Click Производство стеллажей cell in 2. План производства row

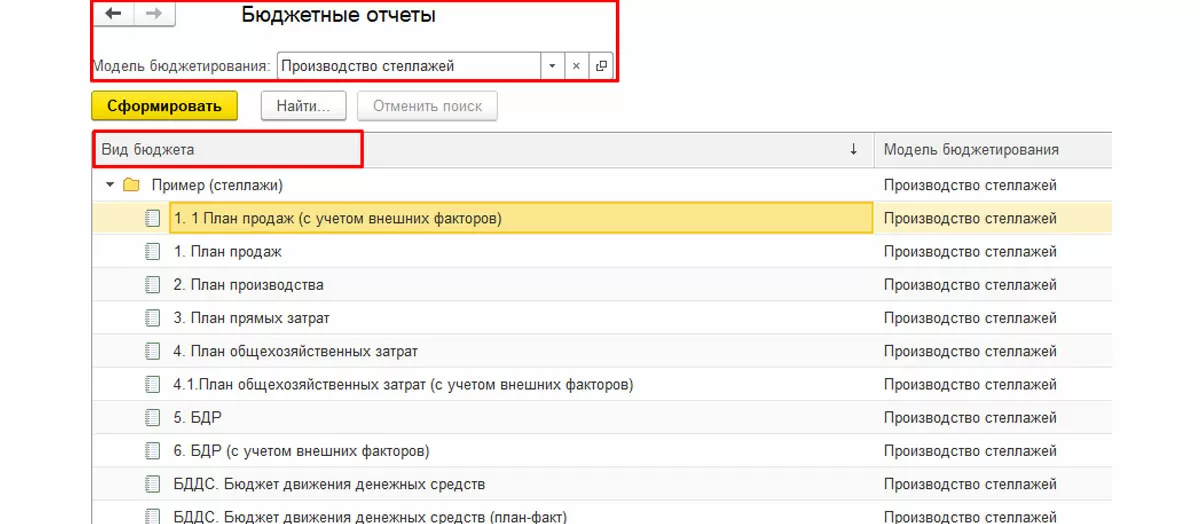pos(993,284)
